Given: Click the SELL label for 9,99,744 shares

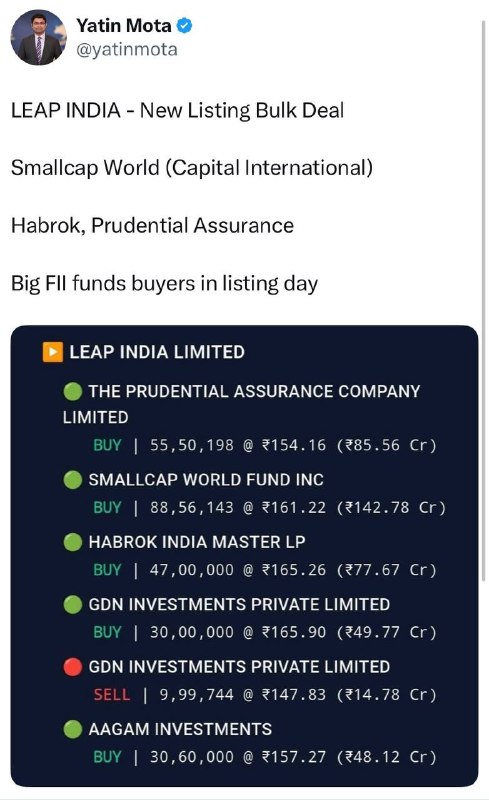Looking at the screenshot, I should click(112, 694).
